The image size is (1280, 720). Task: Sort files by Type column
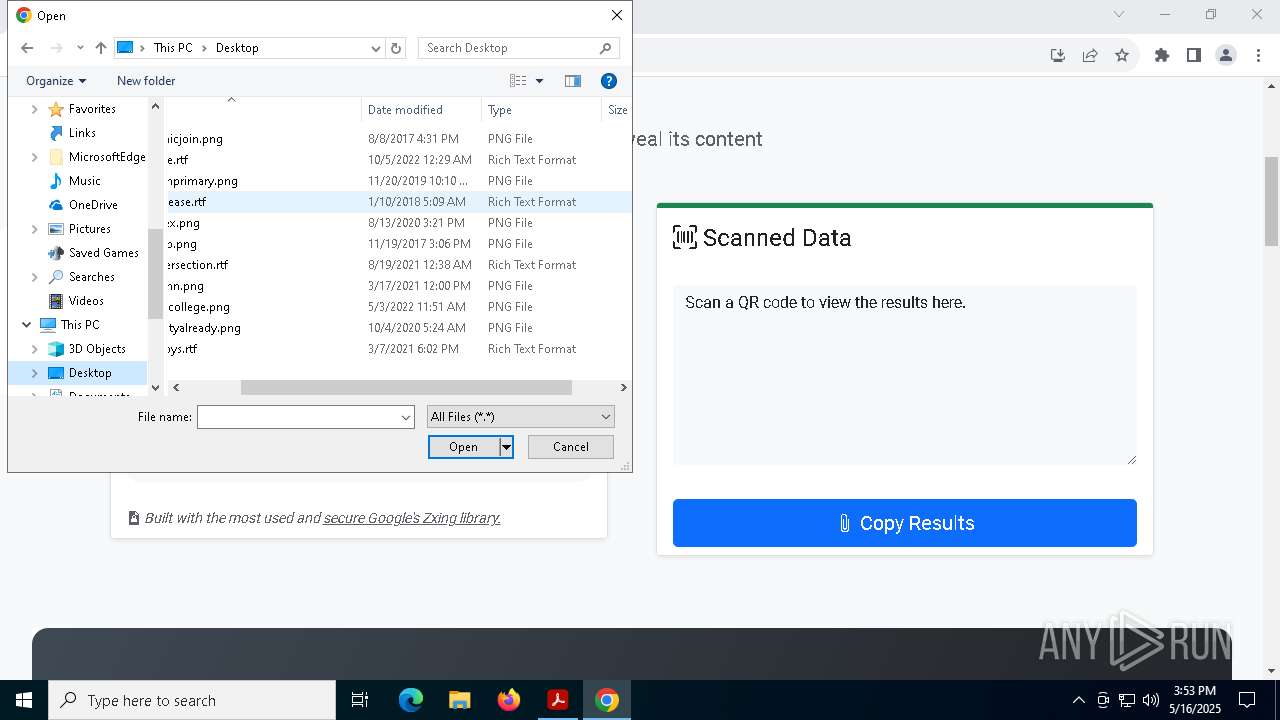[x=541, y=110]
